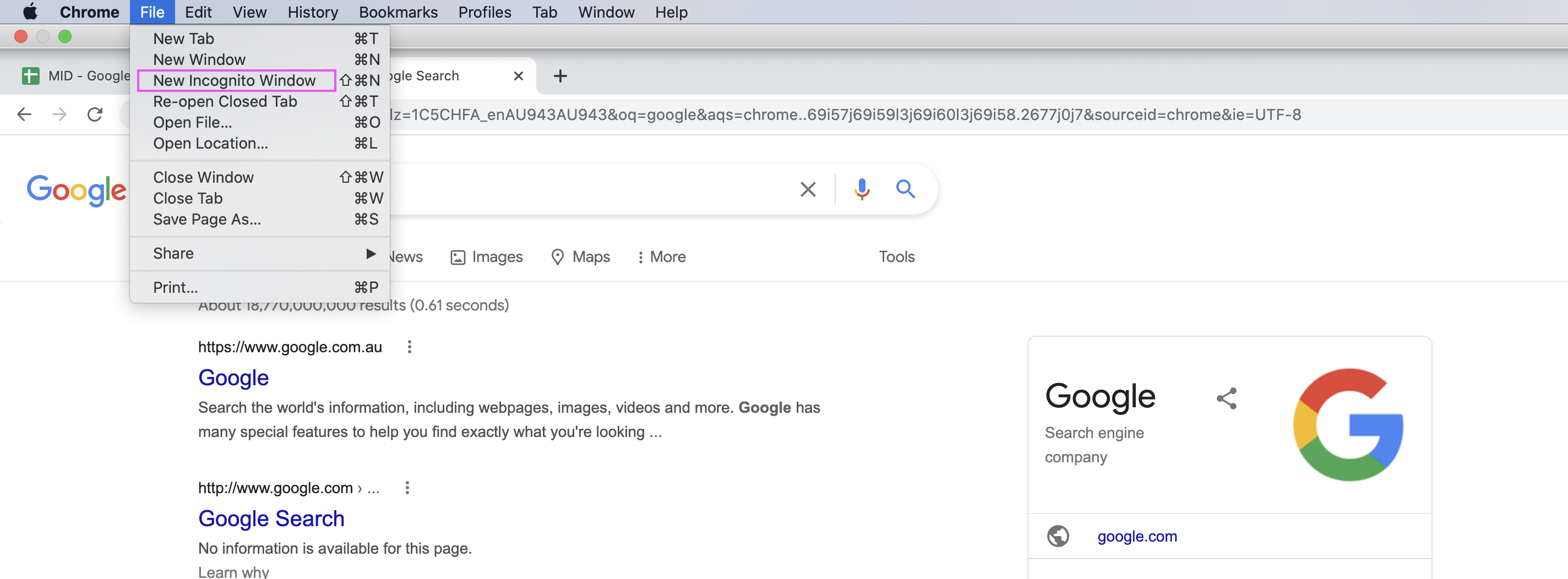Close the Google Search tab
This screenshot has height=579, width=1568.
click(x=518, y=76)
